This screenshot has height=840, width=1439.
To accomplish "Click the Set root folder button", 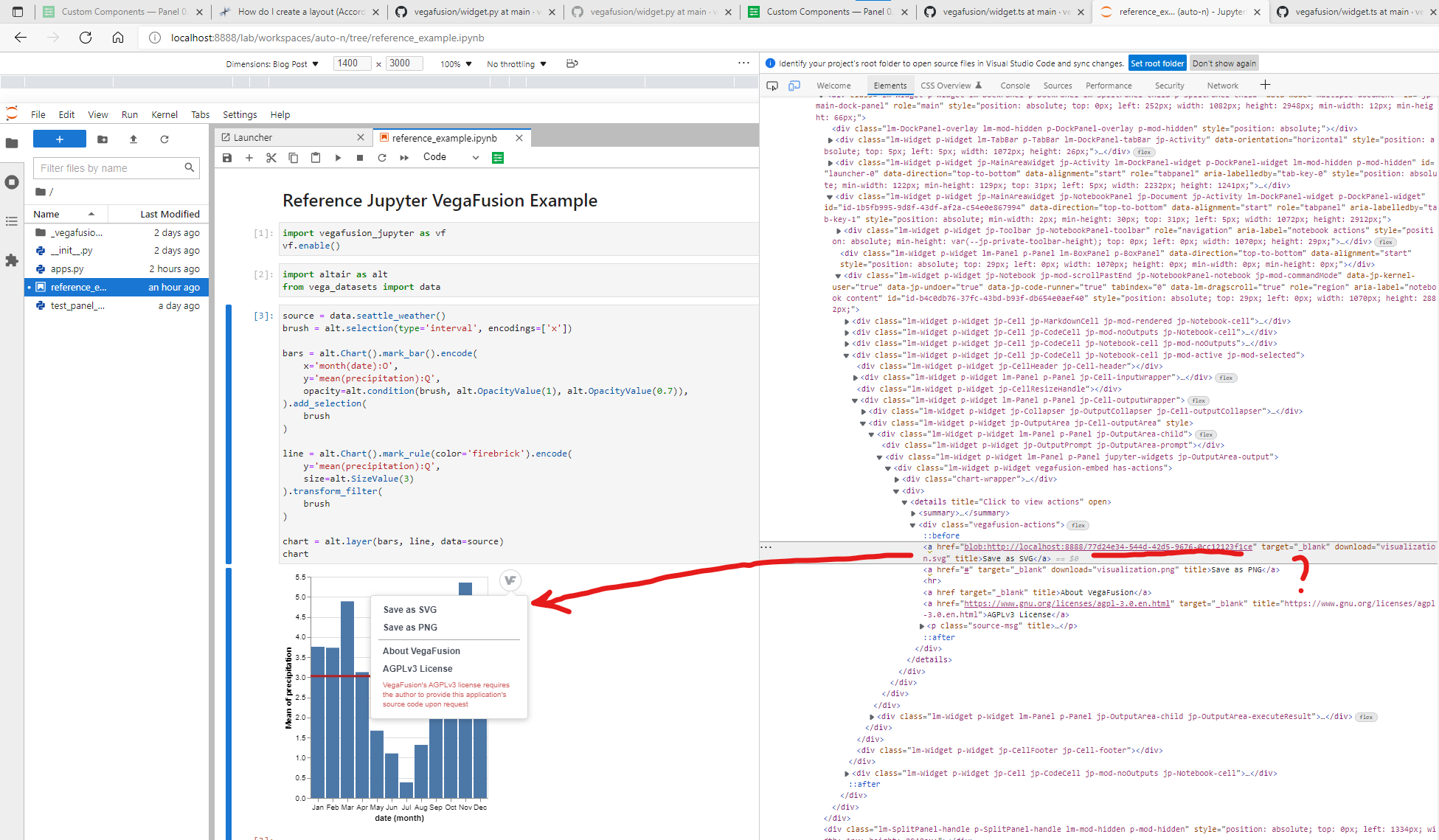I will coord(1157,63).
